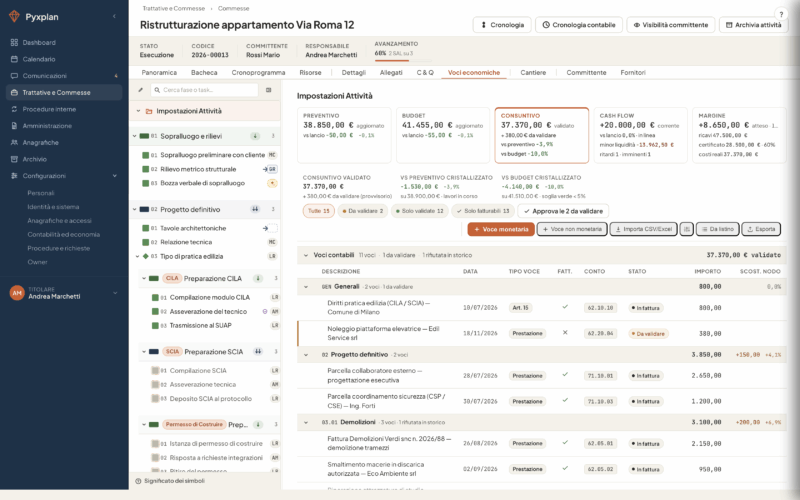Click the column settings icon near Da listino

pyautogui.click(x=686, y=229)
